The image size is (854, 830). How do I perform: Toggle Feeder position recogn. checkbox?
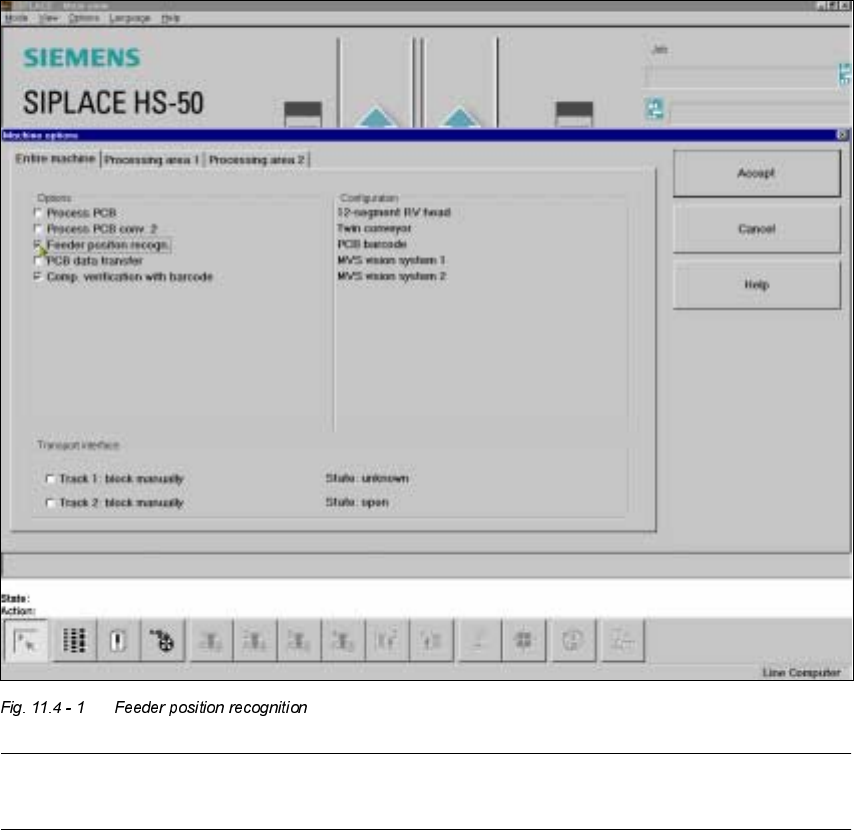pyautogui.click(x=38, y=245)
